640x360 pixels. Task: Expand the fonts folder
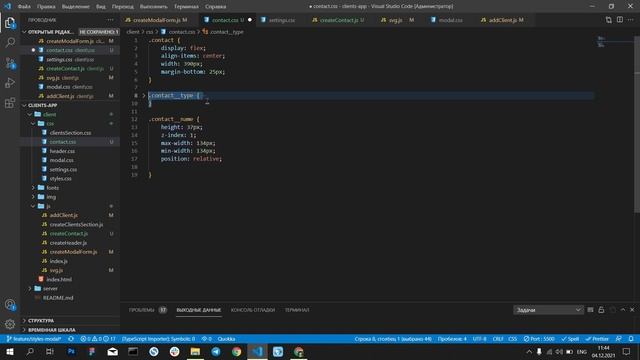click(x=33, y=188)
